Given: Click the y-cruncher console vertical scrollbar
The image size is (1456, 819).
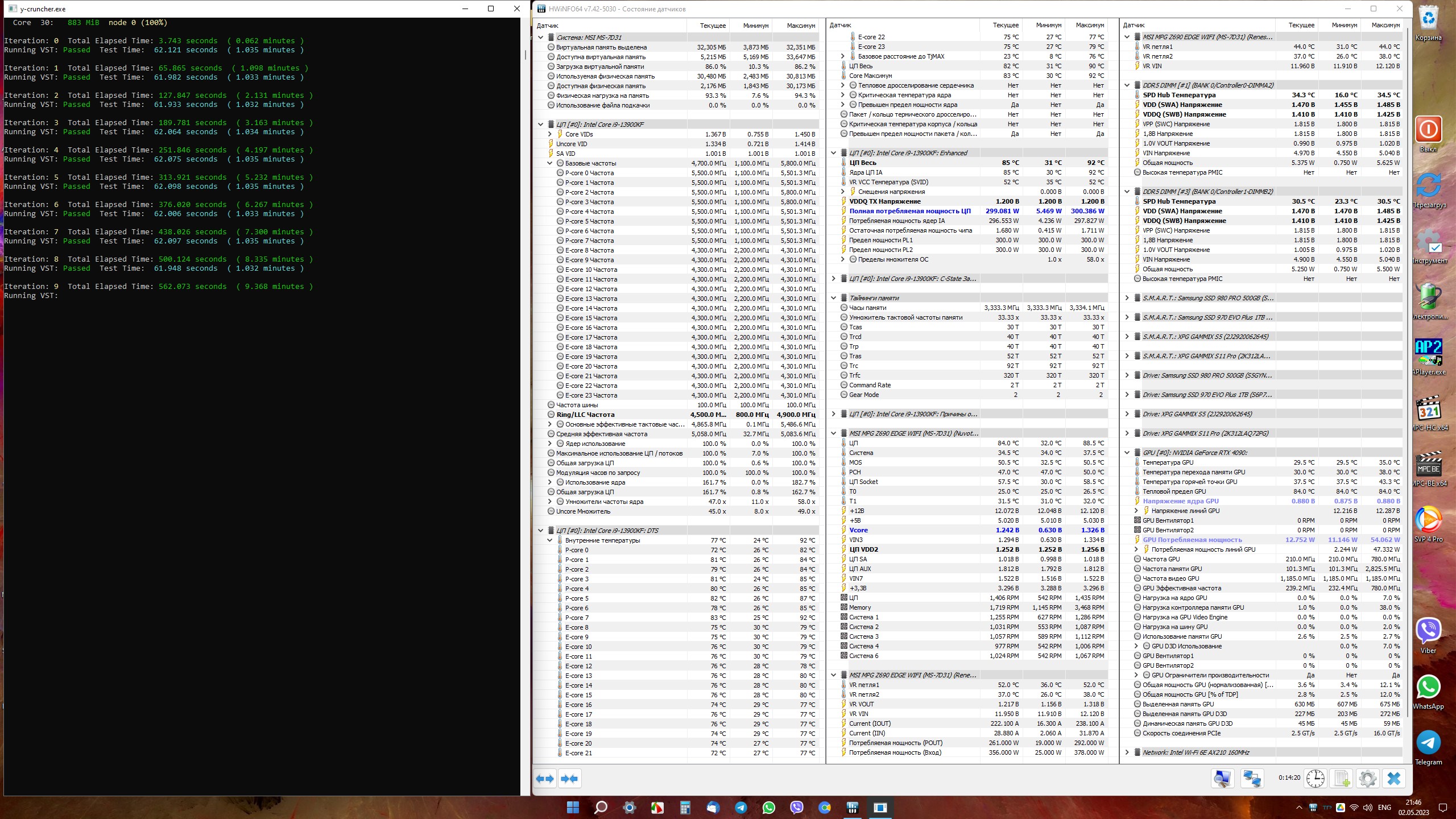Looking at the screenshot, I should [x=524, y=56].
